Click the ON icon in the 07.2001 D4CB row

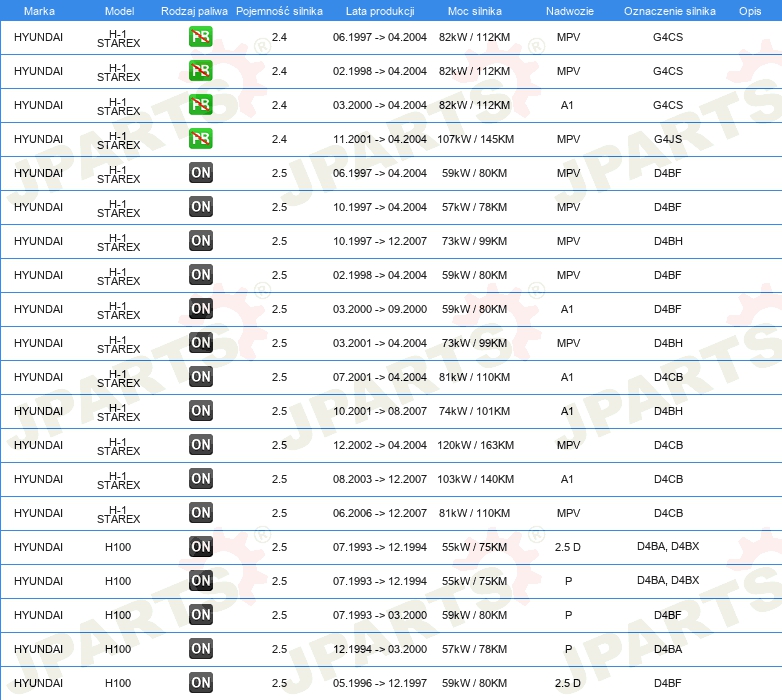tap(201, 376)
